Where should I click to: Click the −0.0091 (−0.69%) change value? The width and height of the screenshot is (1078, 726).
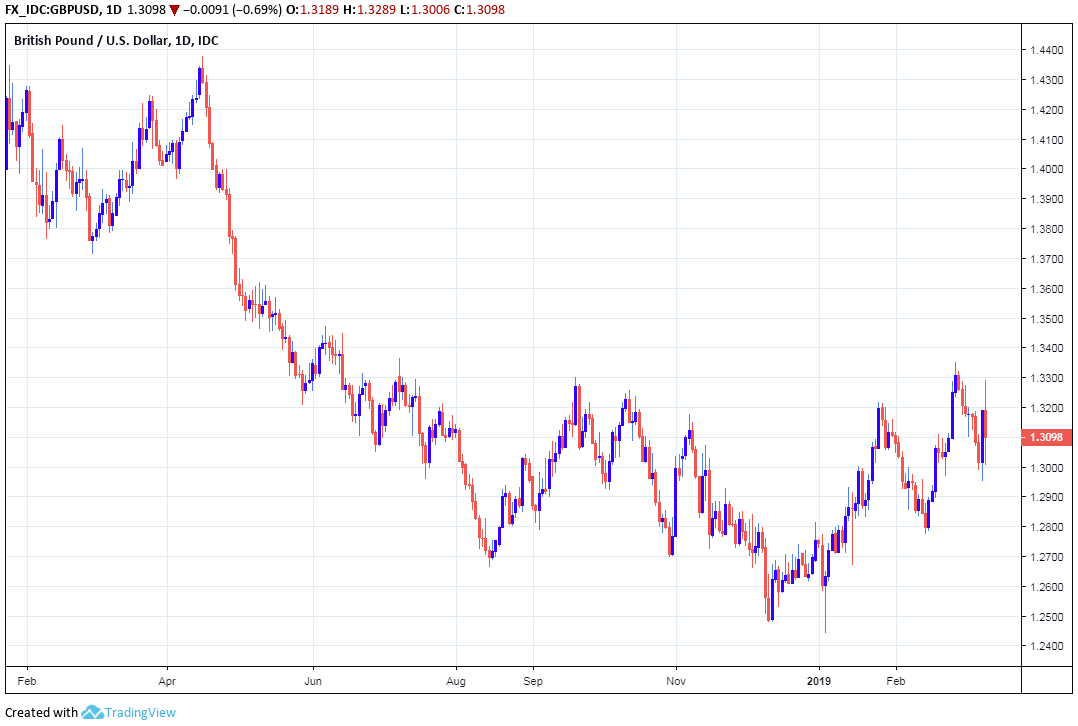tap(237, 10)
